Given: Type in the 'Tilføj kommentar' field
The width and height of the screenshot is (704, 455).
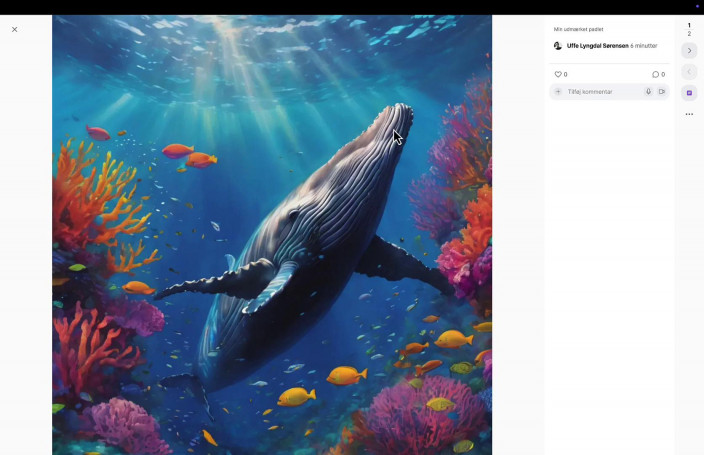Looking at the screenshot, I should pos(602,92).
